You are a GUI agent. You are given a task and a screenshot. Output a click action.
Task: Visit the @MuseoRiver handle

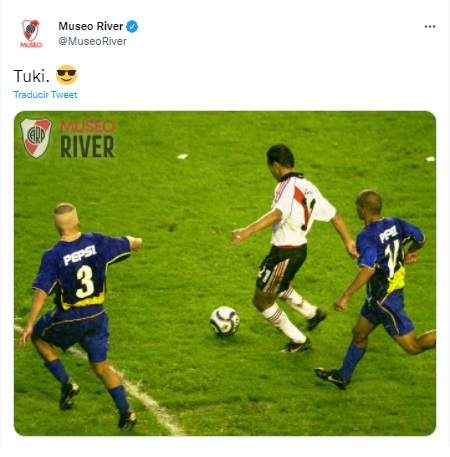[x=92, y=41]
